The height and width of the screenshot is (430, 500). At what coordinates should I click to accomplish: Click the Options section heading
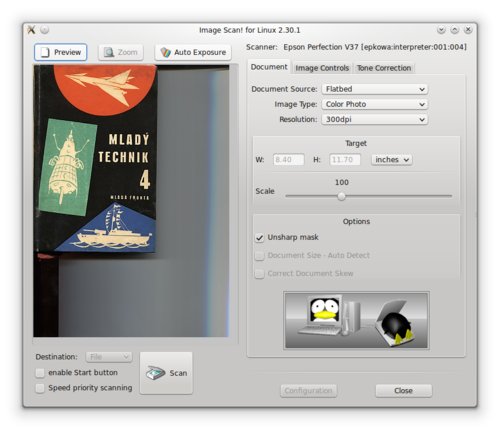356,221
